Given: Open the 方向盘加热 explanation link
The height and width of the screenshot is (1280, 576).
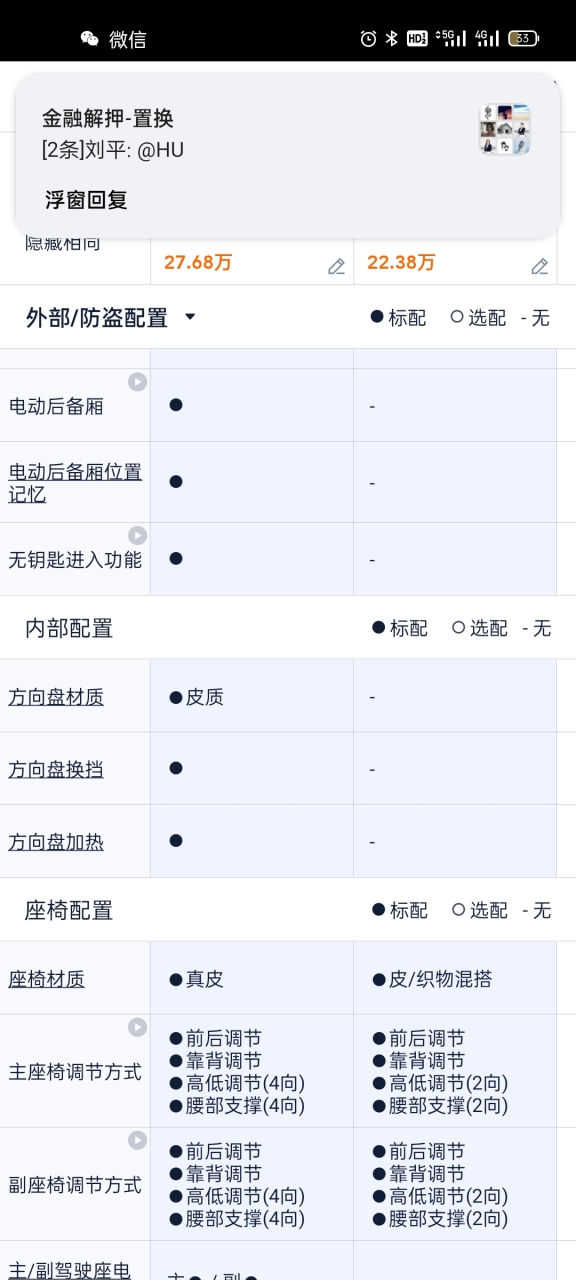Looking at the screenshot, I should pos(56,842).
